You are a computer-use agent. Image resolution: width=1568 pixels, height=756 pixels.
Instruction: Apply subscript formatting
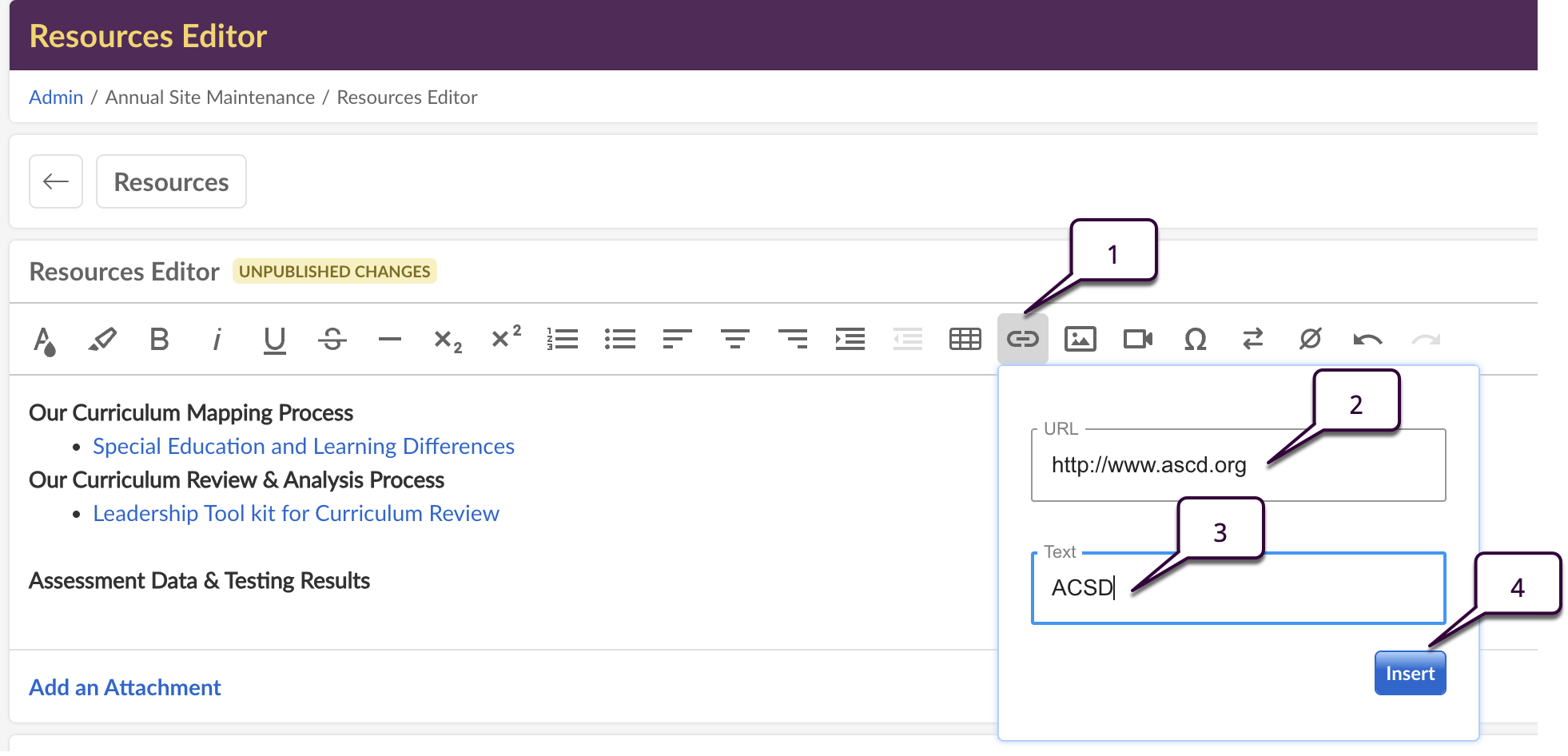point(448,340)
